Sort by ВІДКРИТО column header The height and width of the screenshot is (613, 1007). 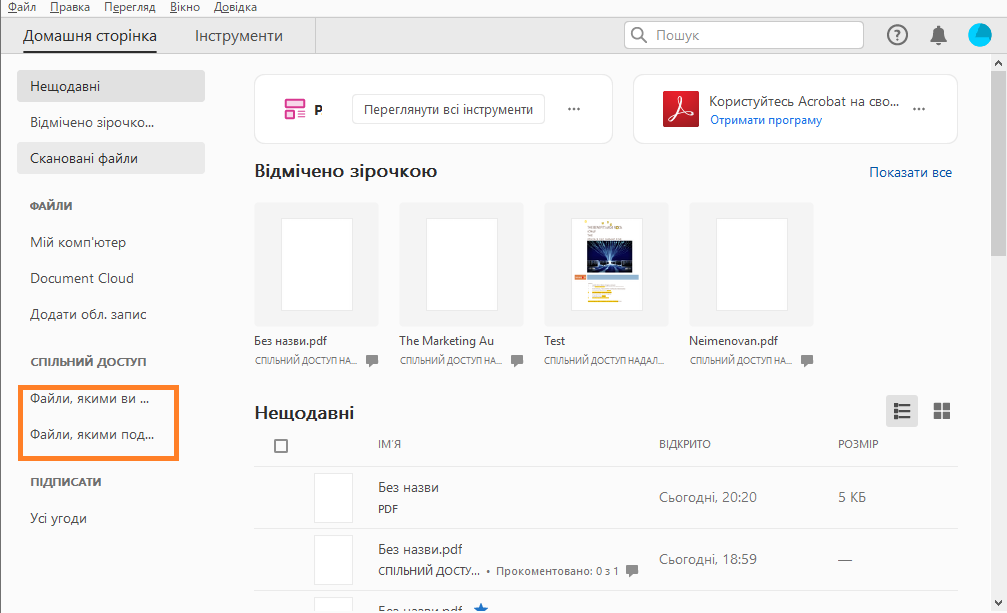pyautogui.click(x=685, y=444)
